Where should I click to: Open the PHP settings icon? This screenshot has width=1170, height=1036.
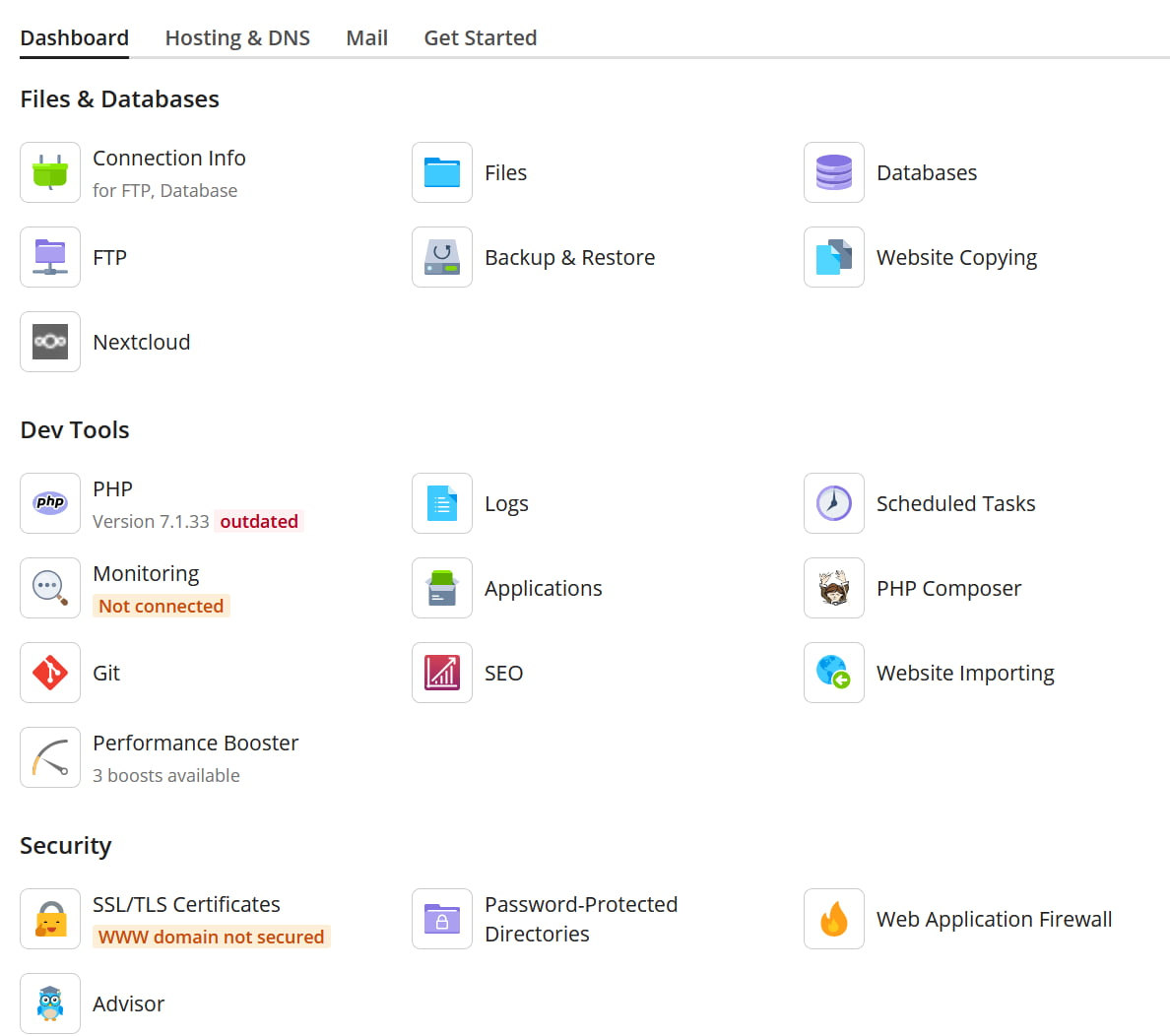point(50,503)
